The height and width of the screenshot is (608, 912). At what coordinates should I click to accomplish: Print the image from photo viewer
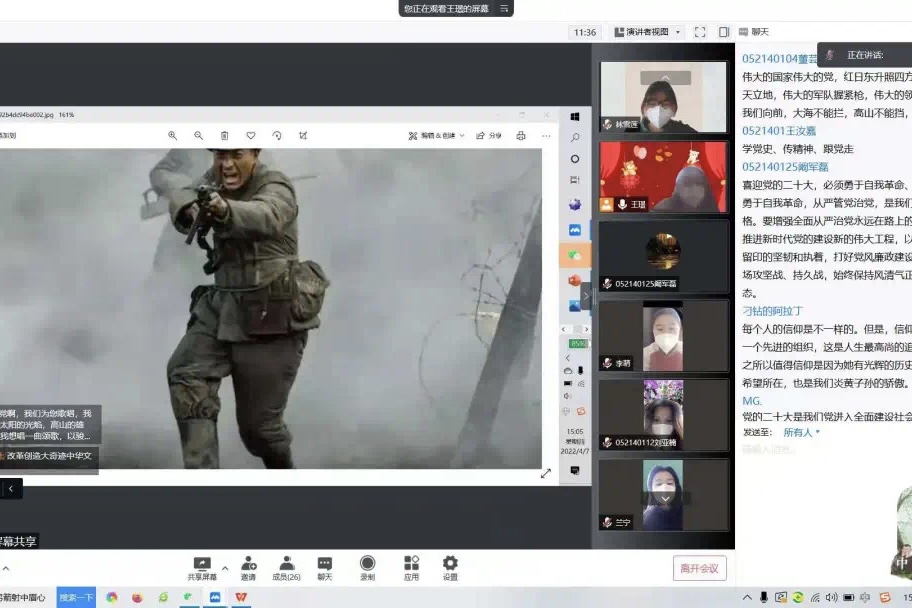[x=521, y=136]
